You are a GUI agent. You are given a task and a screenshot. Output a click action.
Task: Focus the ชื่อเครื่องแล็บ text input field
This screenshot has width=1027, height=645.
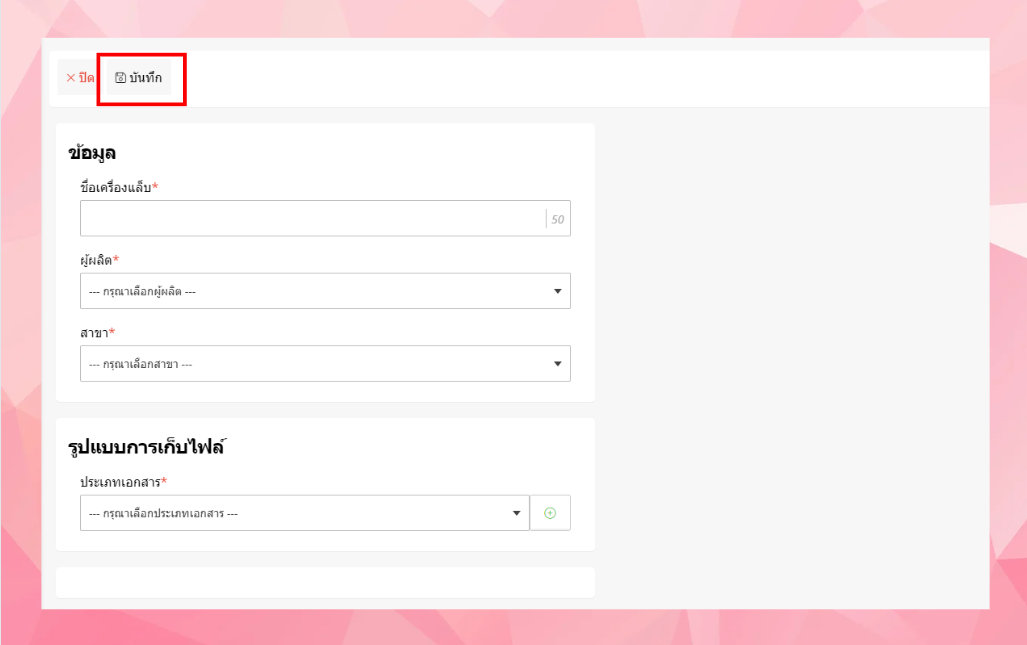click(312, 218)
